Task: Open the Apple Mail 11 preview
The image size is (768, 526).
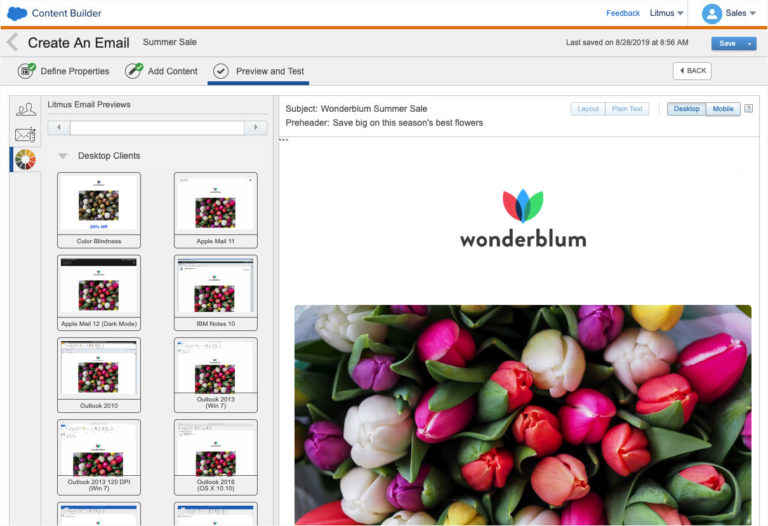Action: 216,210
